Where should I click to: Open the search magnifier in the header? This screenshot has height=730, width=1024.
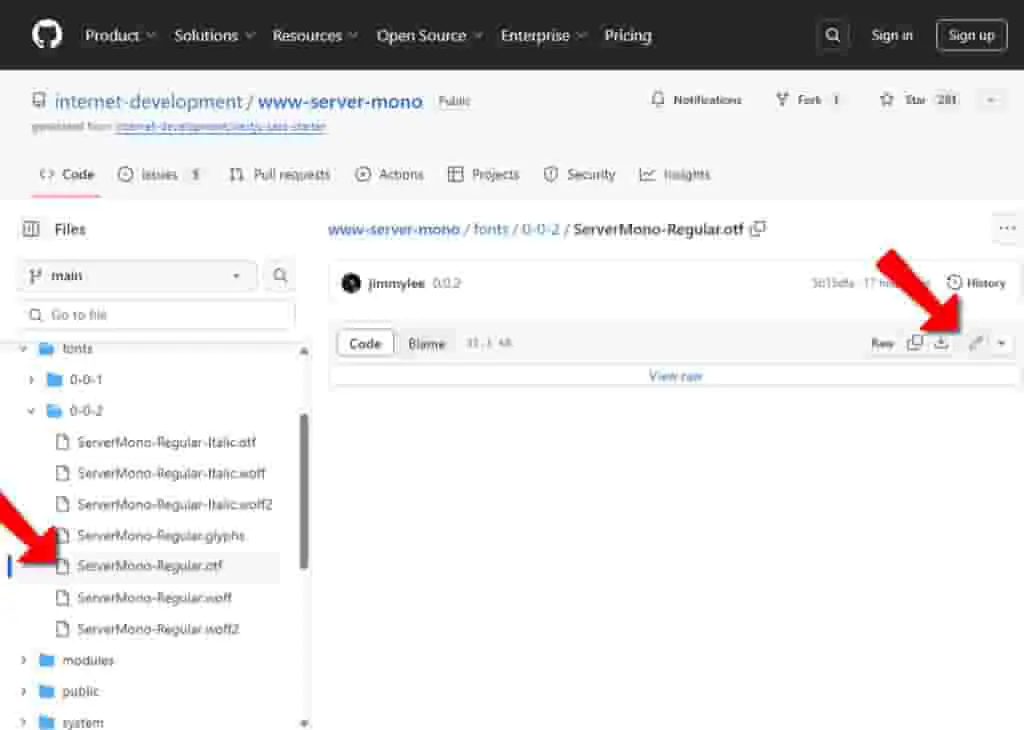coord(832,35)
